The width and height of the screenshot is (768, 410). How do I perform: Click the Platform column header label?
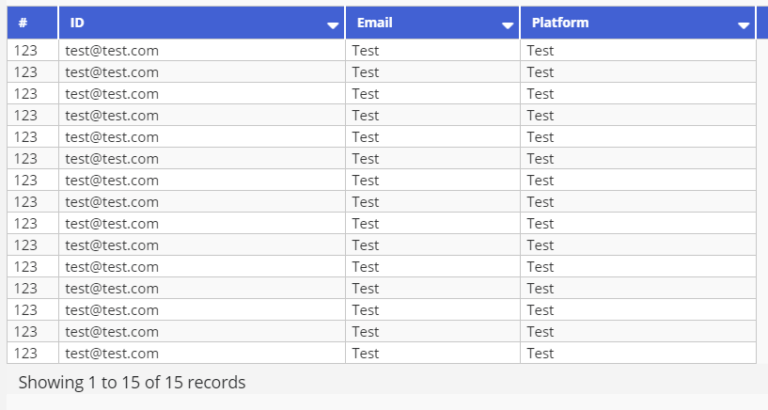[x=560, y=23]
